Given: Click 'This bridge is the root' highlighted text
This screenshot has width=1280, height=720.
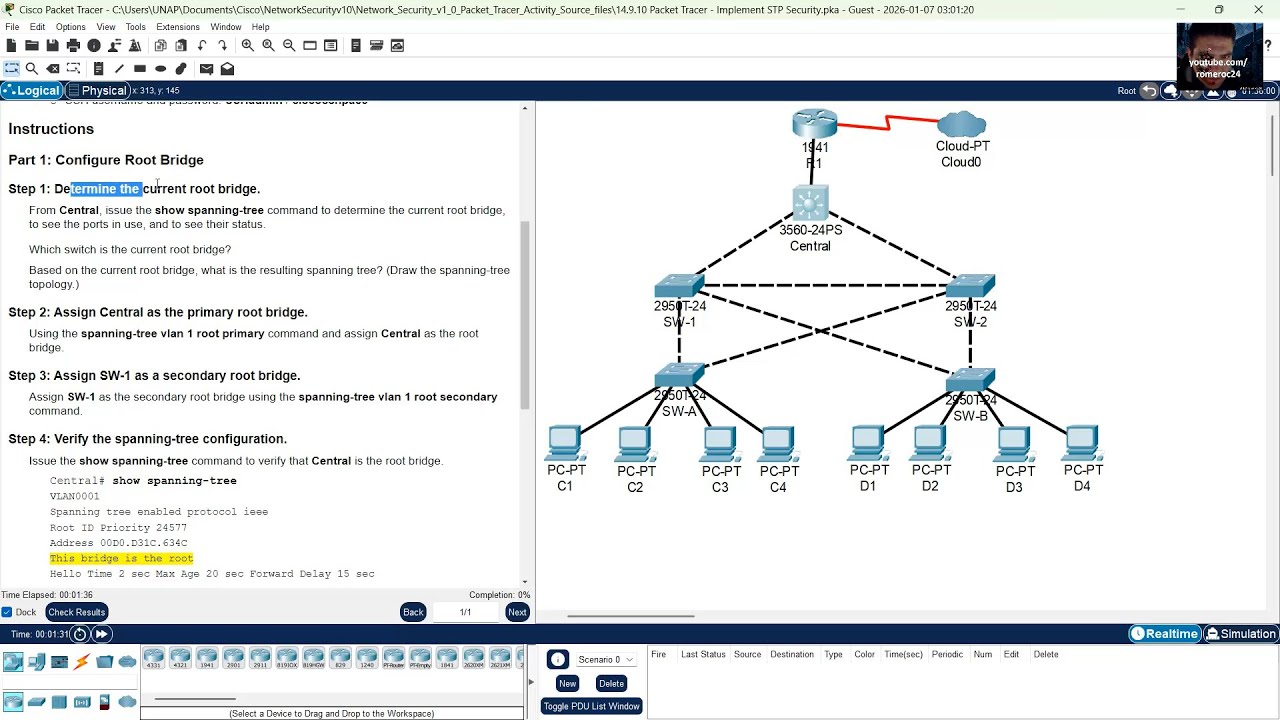Looking at the screenshot, I should [121, 558].
